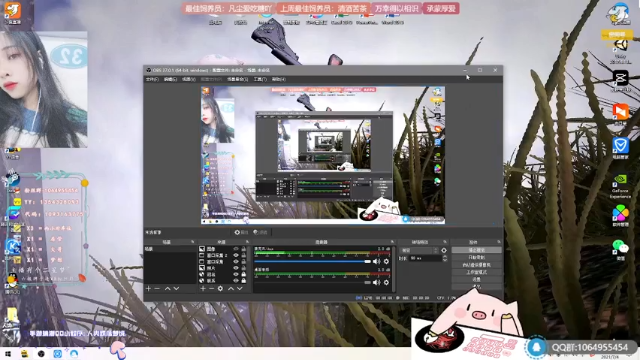Open WeChat desktop shortcut
The height and width of the screenshot is (360, 640).
[x=620, y=250]
